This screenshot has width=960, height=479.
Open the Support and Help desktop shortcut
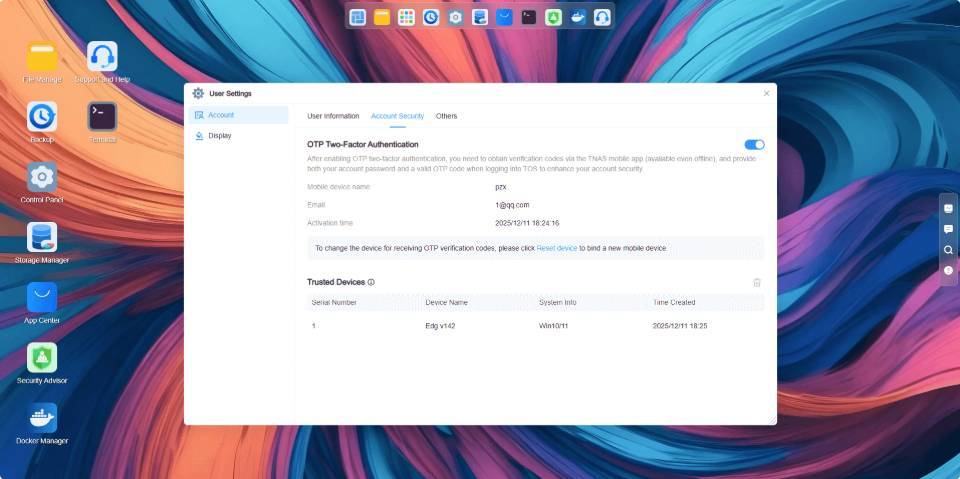point(102,56)
